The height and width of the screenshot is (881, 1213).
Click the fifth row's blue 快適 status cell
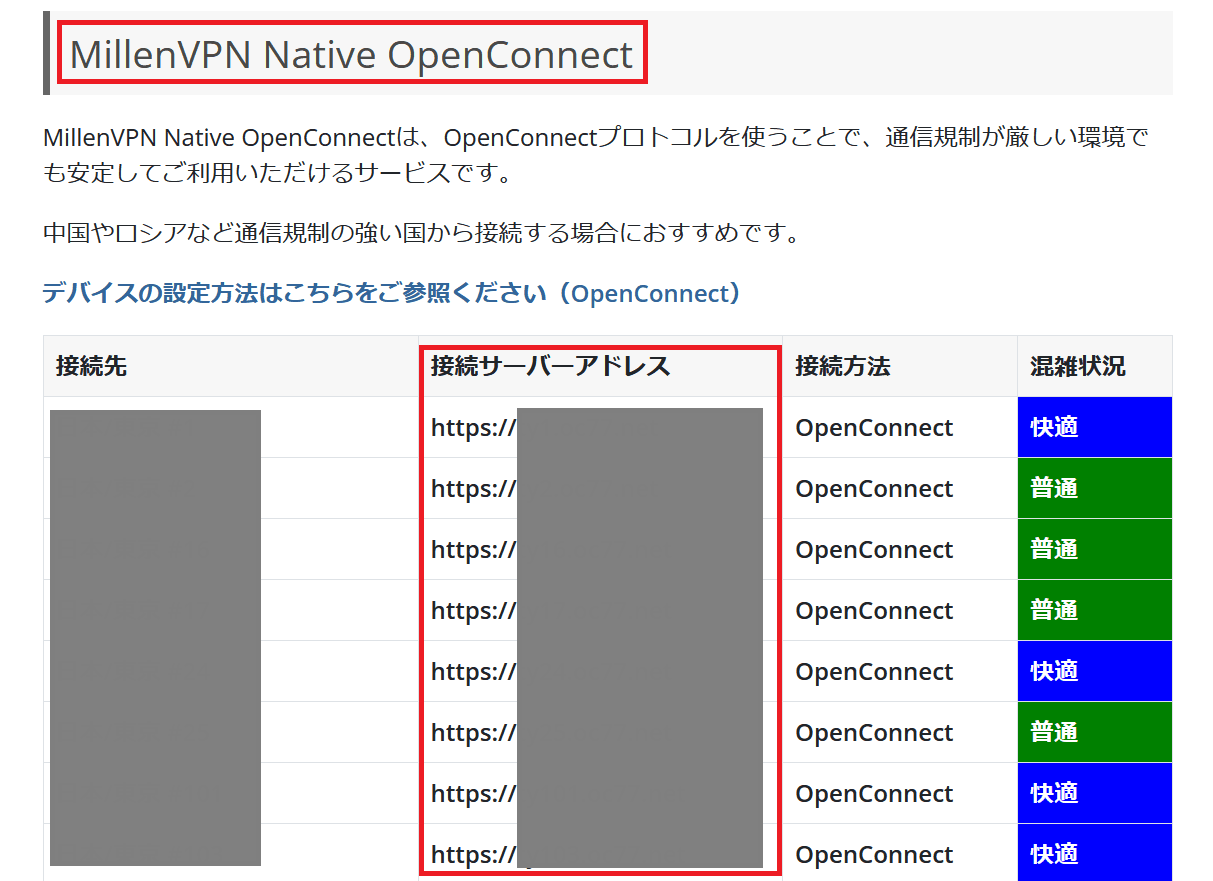tap(1094, 671)
